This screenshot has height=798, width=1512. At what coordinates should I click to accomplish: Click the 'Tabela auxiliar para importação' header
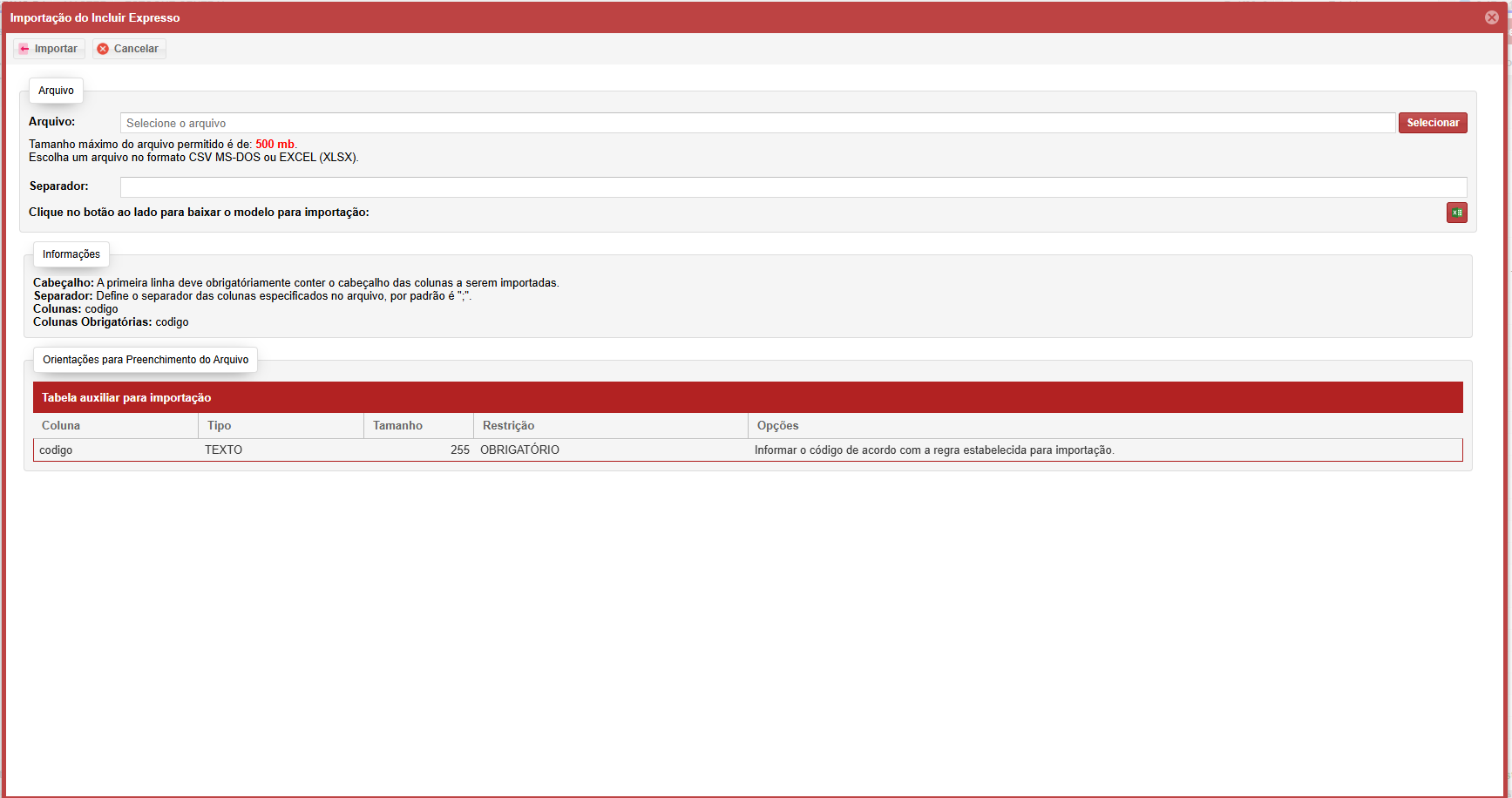(126, 397)
